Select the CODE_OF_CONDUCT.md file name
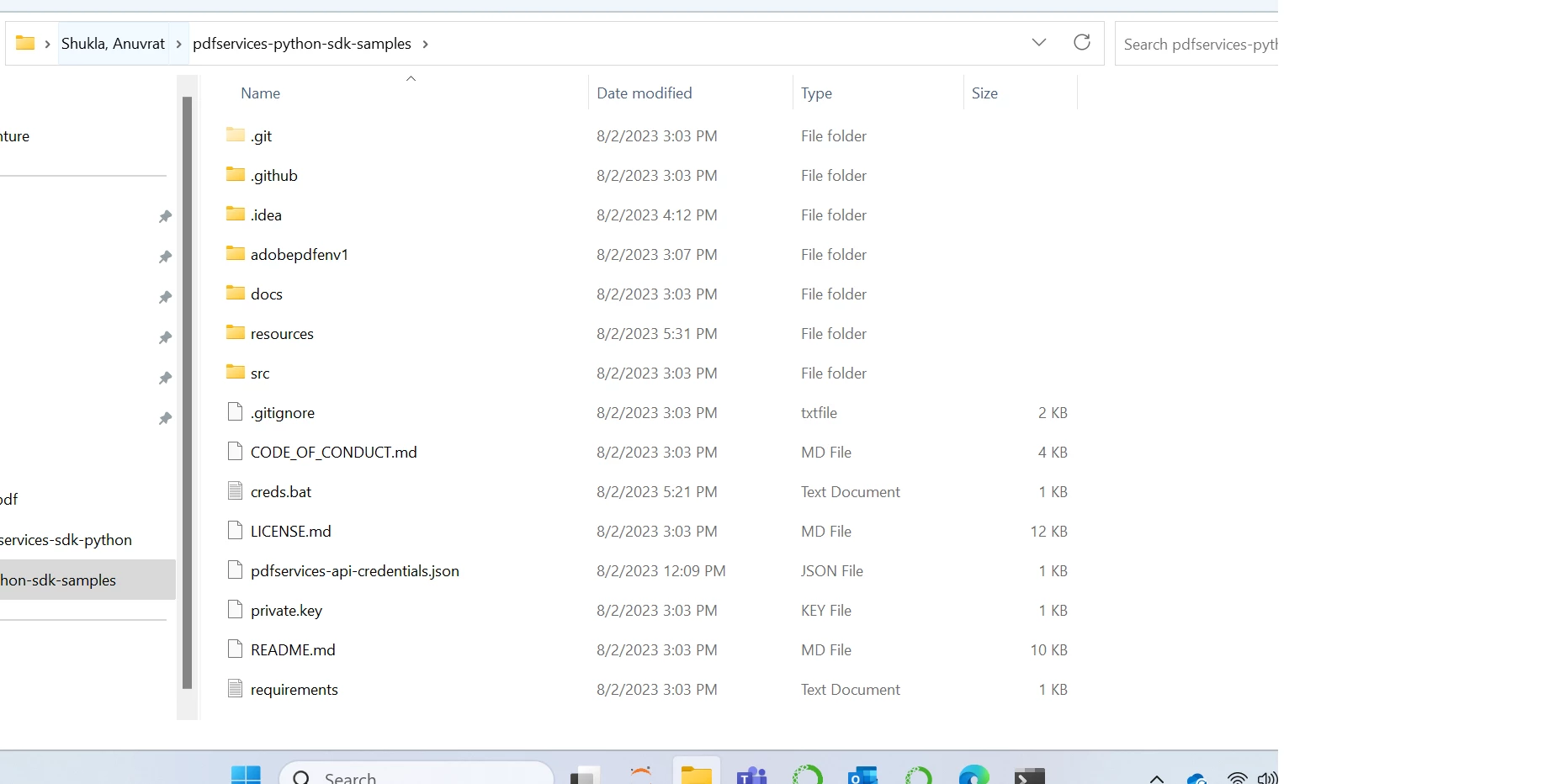This screenshot has width=1565, height=784. (x=334, y=452)
